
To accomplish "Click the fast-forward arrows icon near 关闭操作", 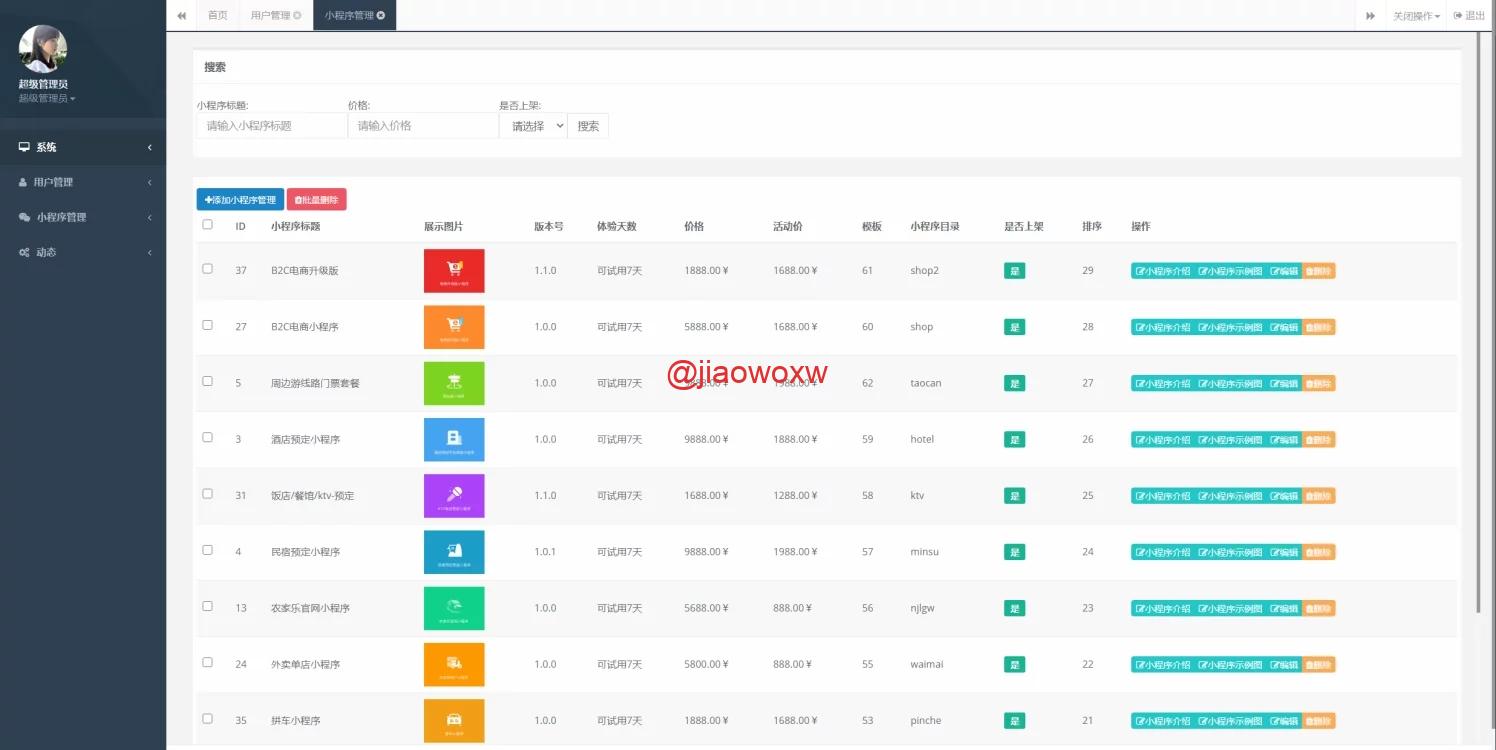I will [1370, 15].
